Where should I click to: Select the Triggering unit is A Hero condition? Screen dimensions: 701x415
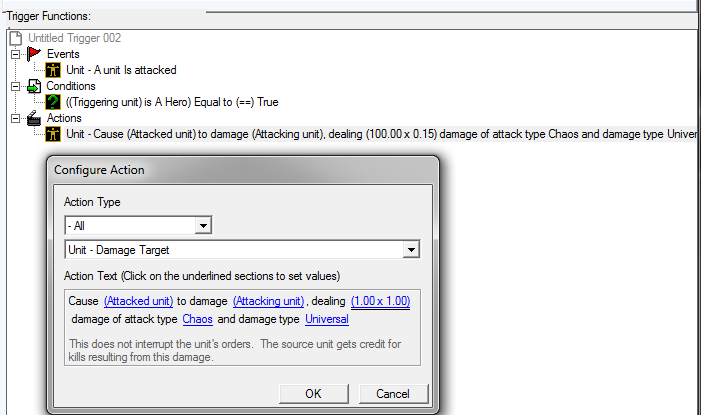pyautogui.click(x=172, y=102)
